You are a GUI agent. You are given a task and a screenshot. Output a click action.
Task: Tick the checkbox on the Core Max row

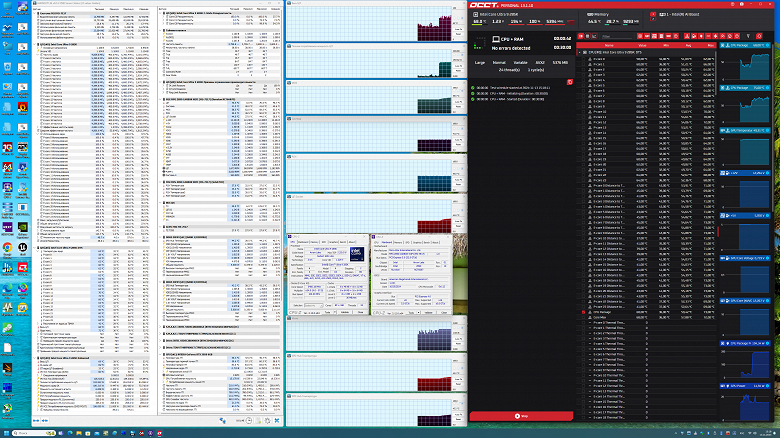(x=584, y=318)
